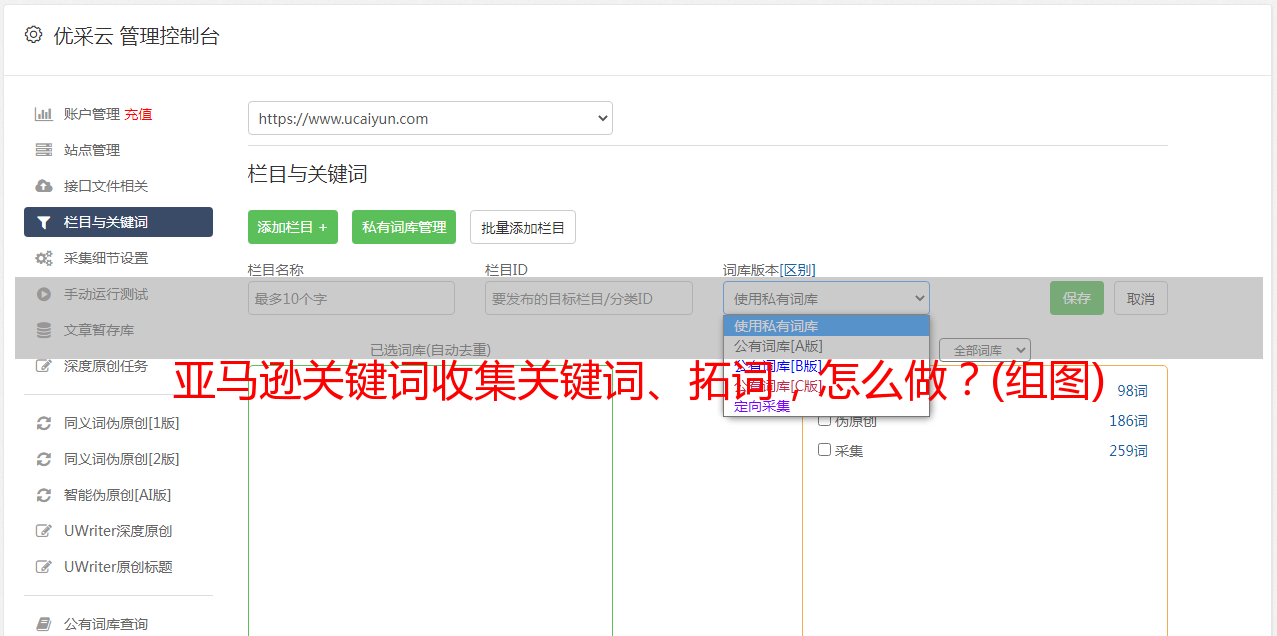Click the gears icon for 采集细节设置
Viewport: 1277px width, 636px height.
(43, 258)
